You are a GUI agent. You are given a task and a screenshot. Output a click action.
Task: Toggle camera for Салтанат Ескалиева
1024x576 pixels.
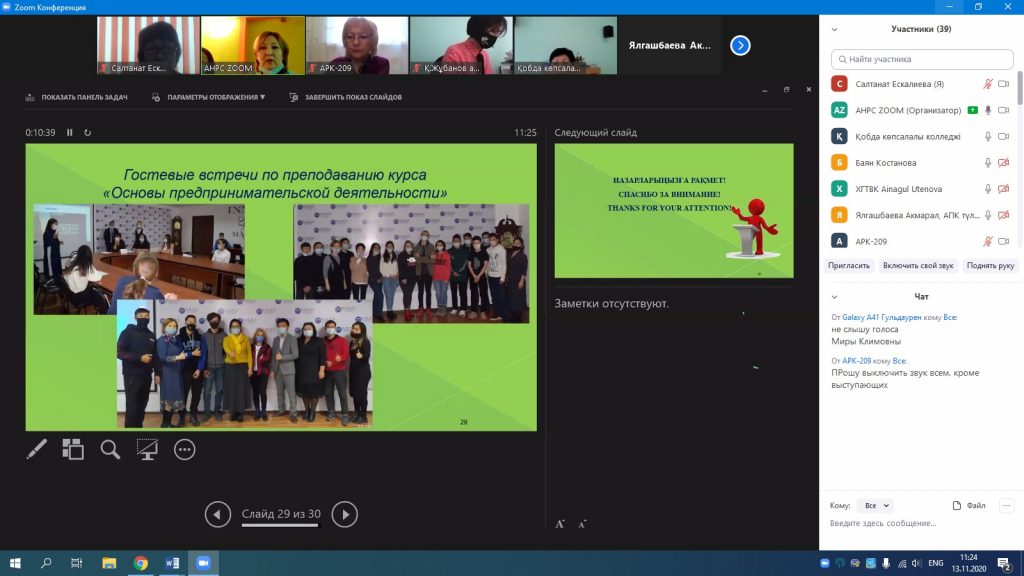pyautogui.click(x=1004, y=84)
